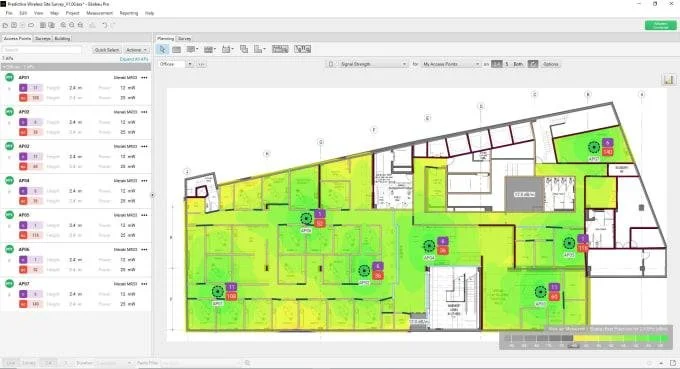
Task: Click the last icon in planning toolbar
Action: pos(303,49)
